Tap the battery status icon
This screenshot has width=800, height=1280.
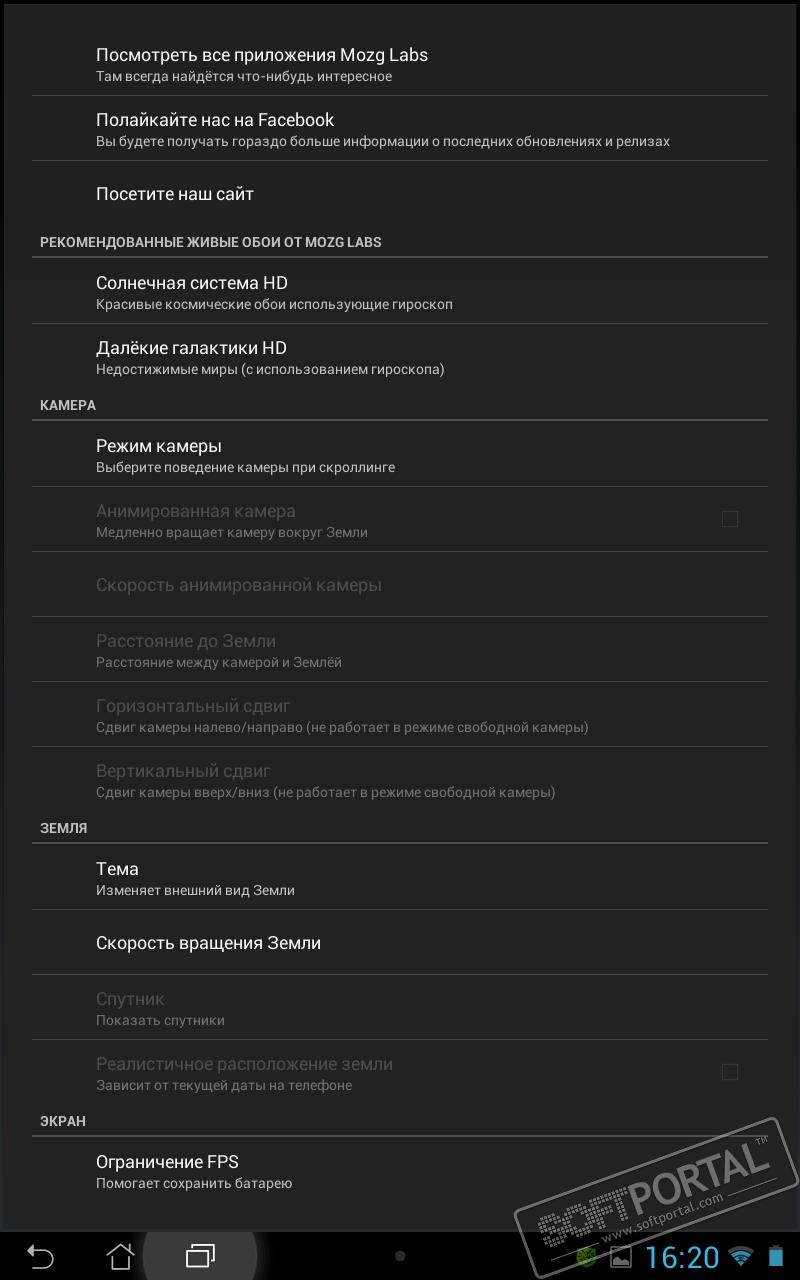pyautogui.click(x=776, y=1257)
